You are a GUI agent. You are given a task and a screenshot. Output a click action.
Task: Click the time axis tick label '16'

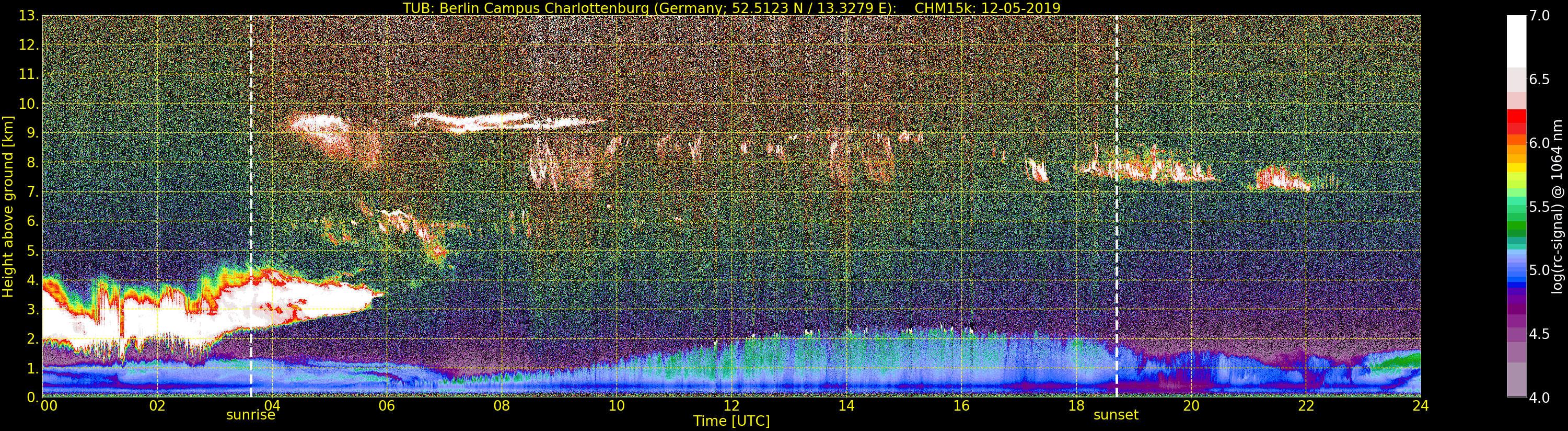961,405
